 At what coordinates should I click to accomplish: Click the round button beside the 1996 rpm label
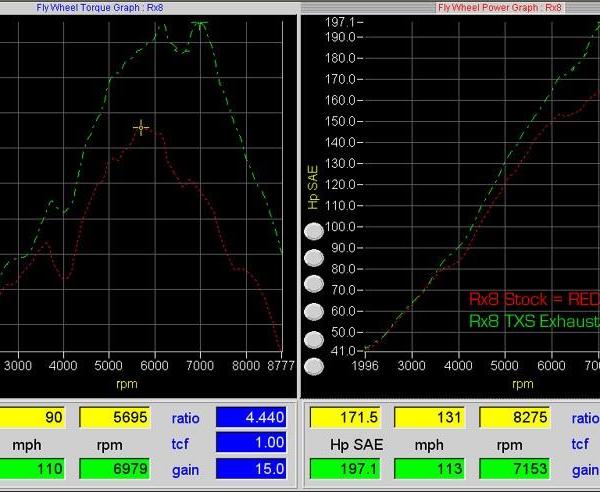(314, 366)
